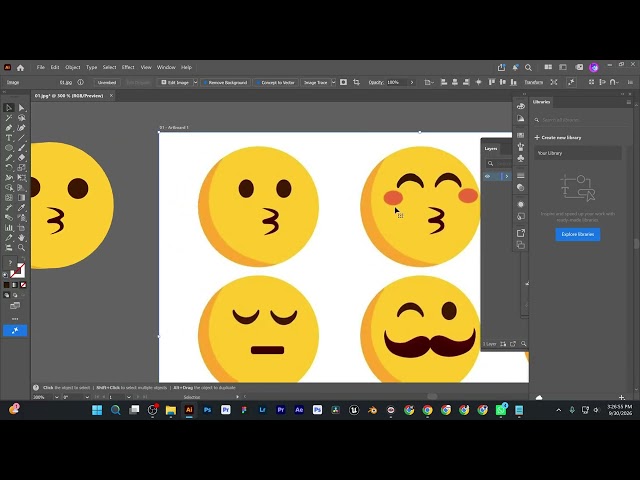Click Create new library

(558, 138)
